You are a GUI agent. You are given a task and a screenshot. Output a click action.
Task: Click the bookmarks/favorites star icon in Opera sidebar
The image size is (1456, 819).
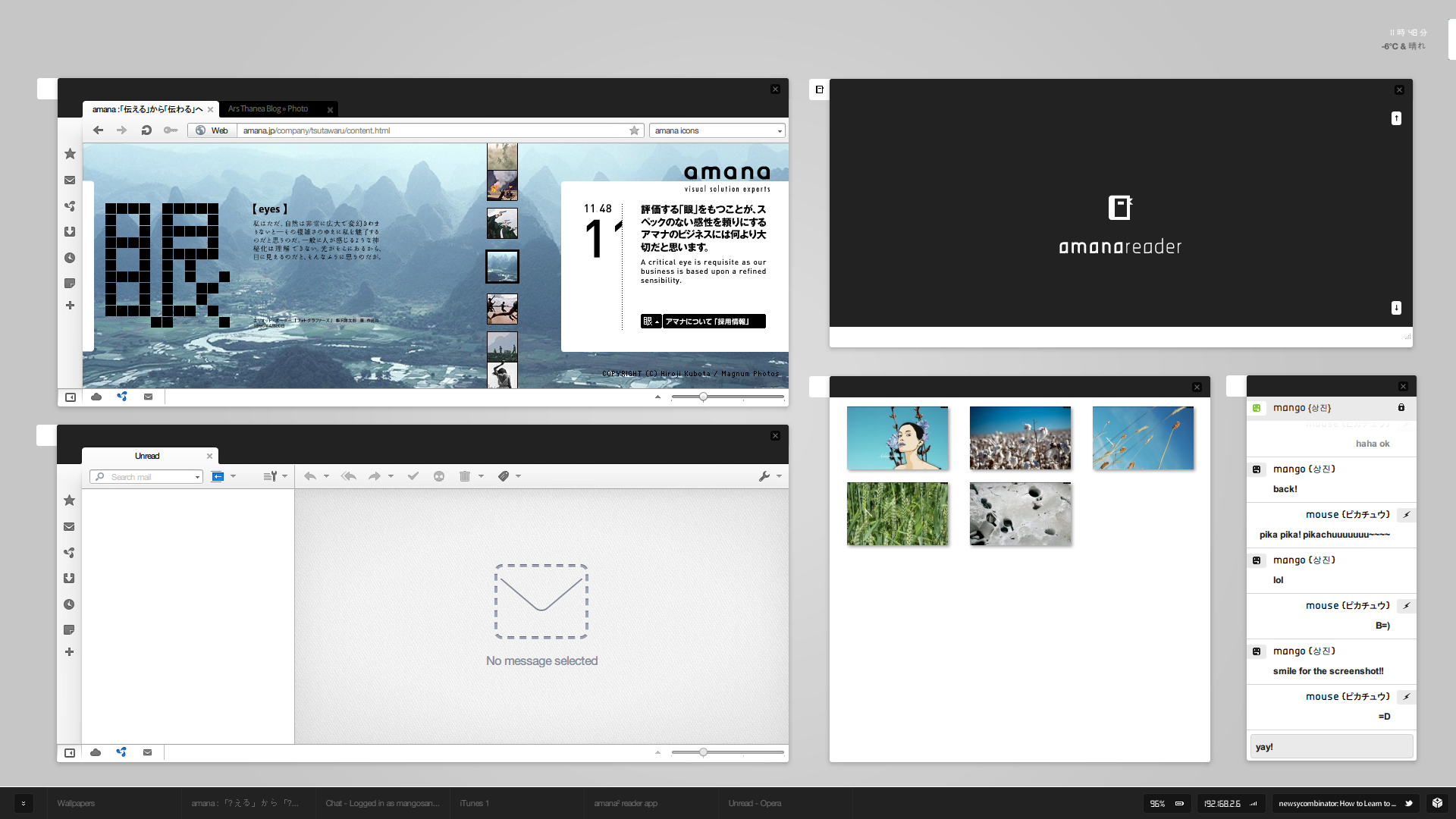(68, 153)
